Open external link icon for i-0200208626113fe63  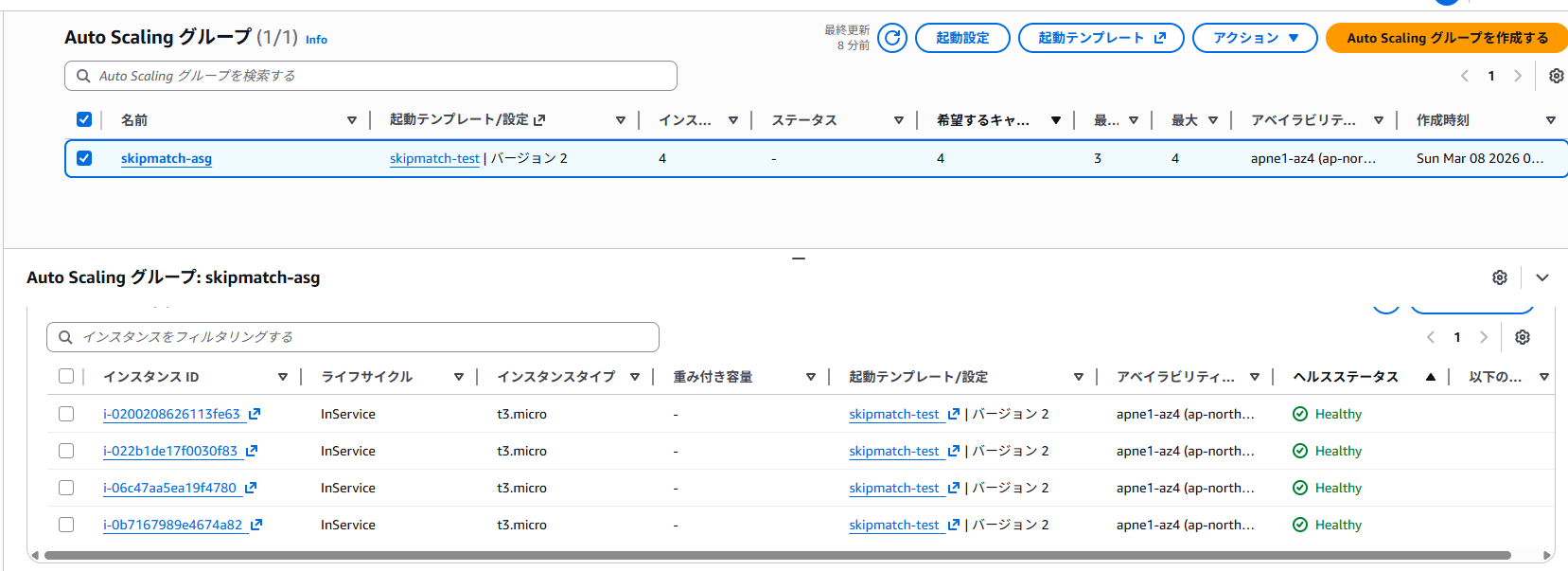click(x=255, y=414)
